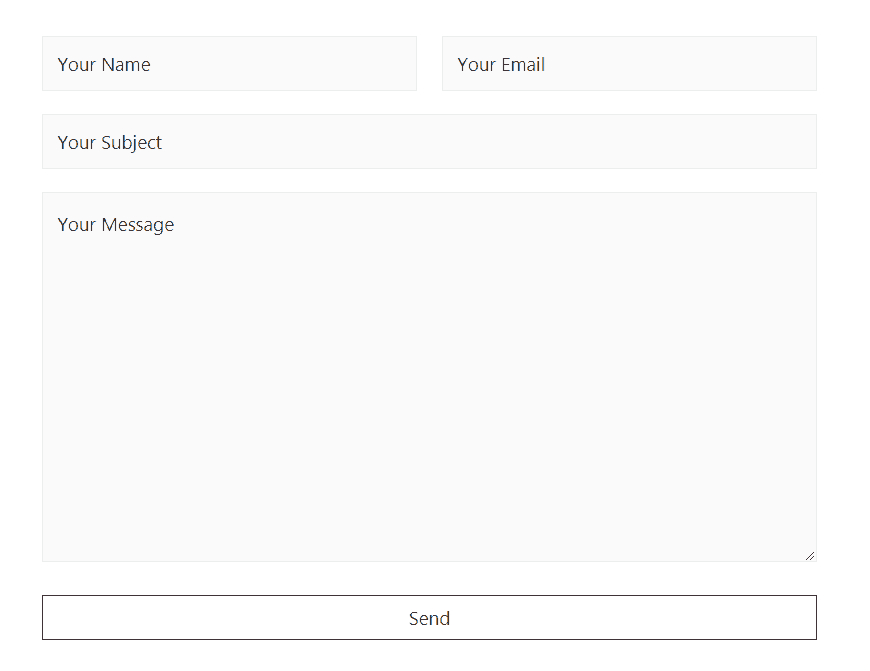Place cursor in the name field
Screen dimensions: 870x671
(229, 63)
